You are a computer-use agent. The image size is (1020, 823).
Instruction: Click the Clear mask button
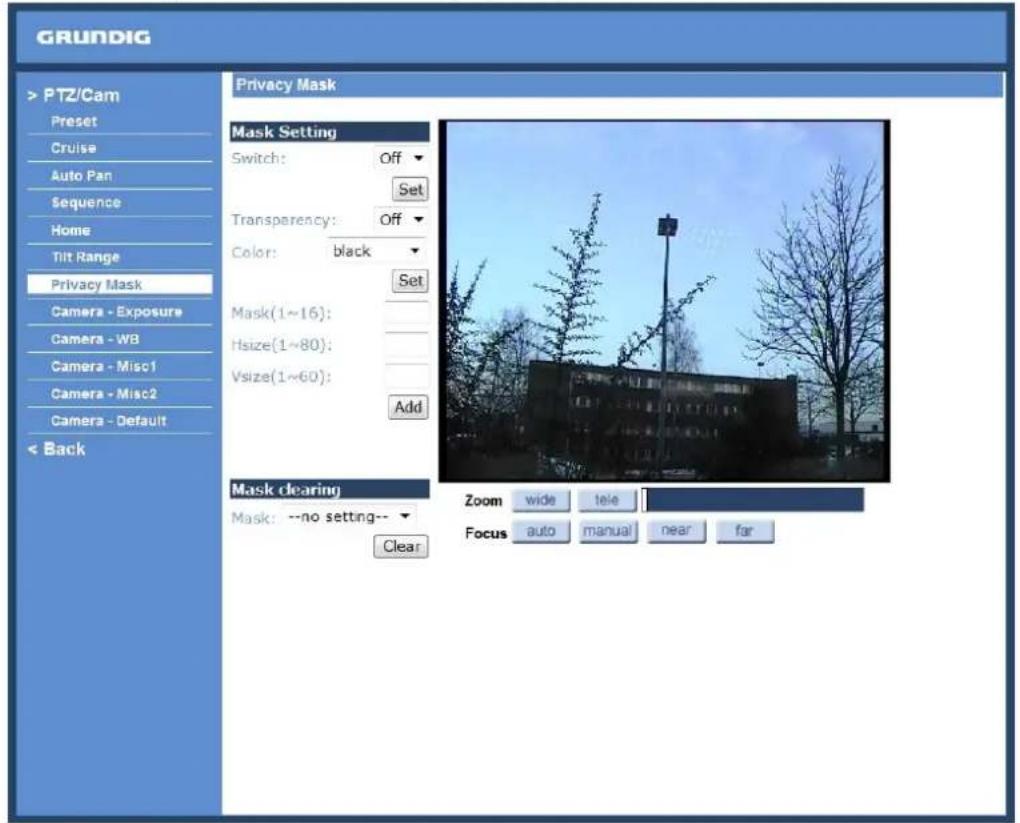[401, 546]
